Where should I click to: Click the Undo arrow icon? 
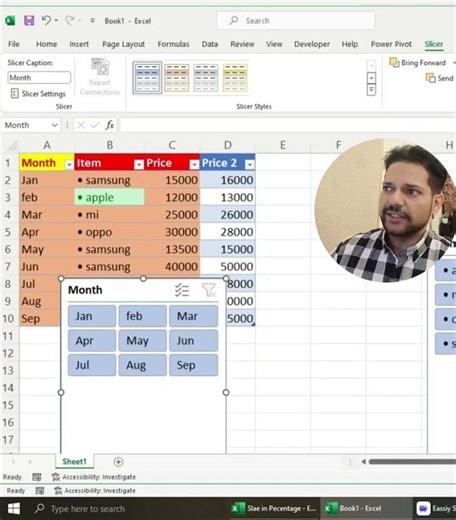[46, 21]
